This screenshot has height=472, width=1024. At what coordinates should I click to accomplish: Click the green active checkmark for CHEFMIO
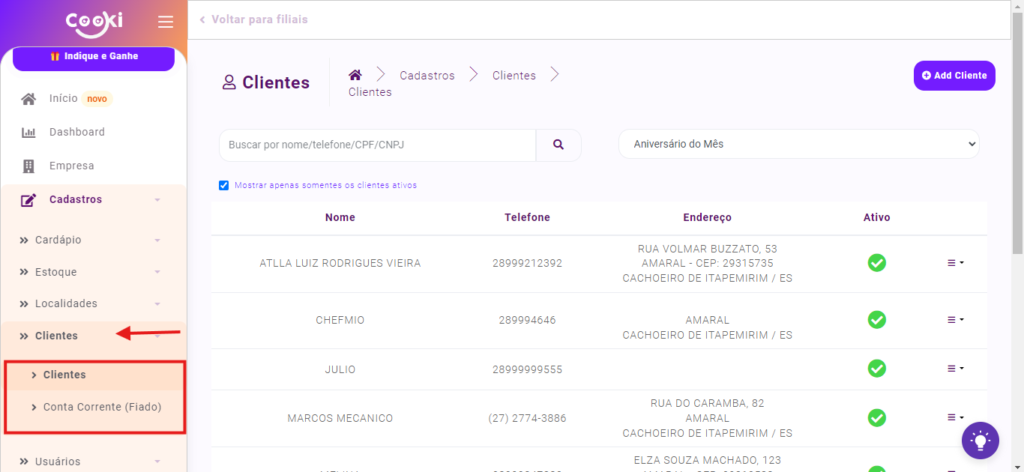pyautogui.click(x=876, y=320)
